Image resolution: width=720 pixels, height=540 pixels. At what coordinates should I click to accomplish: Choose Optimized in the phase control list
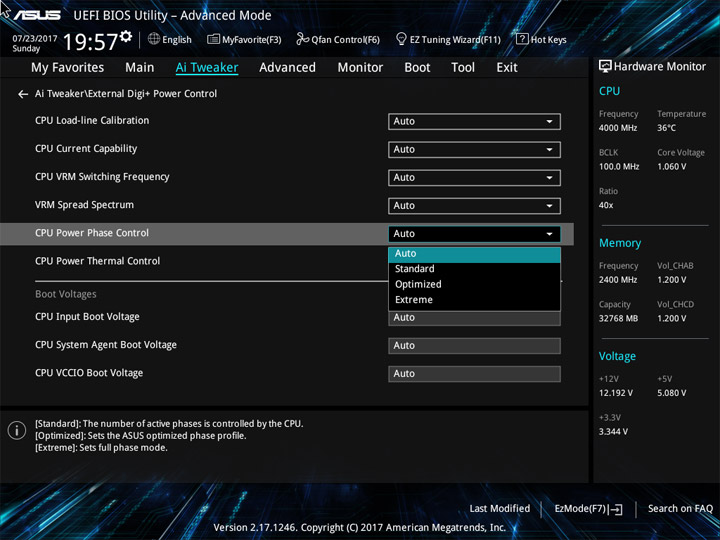coord(474,284)
